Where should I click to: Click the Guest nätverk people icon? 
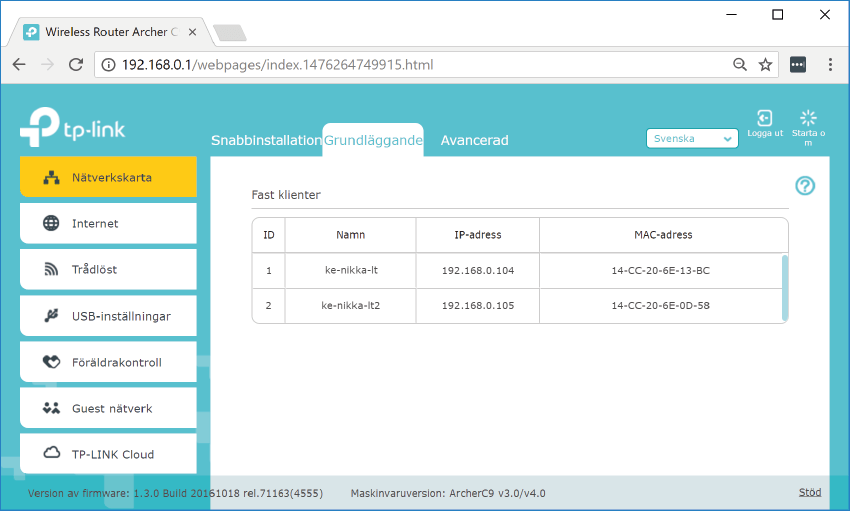(x=51, y=408)
